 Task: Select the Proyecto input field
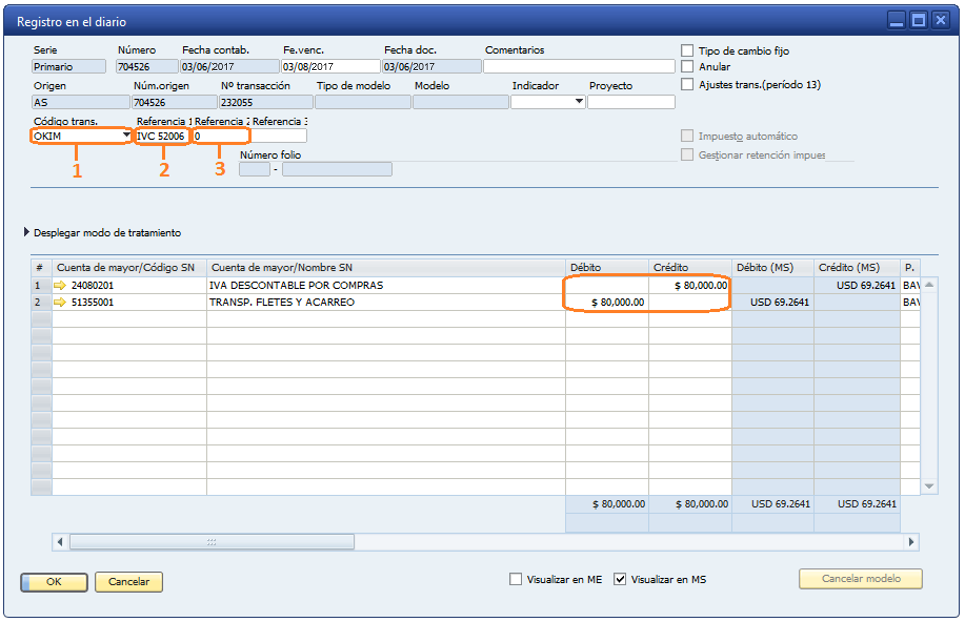pos(631,102)
